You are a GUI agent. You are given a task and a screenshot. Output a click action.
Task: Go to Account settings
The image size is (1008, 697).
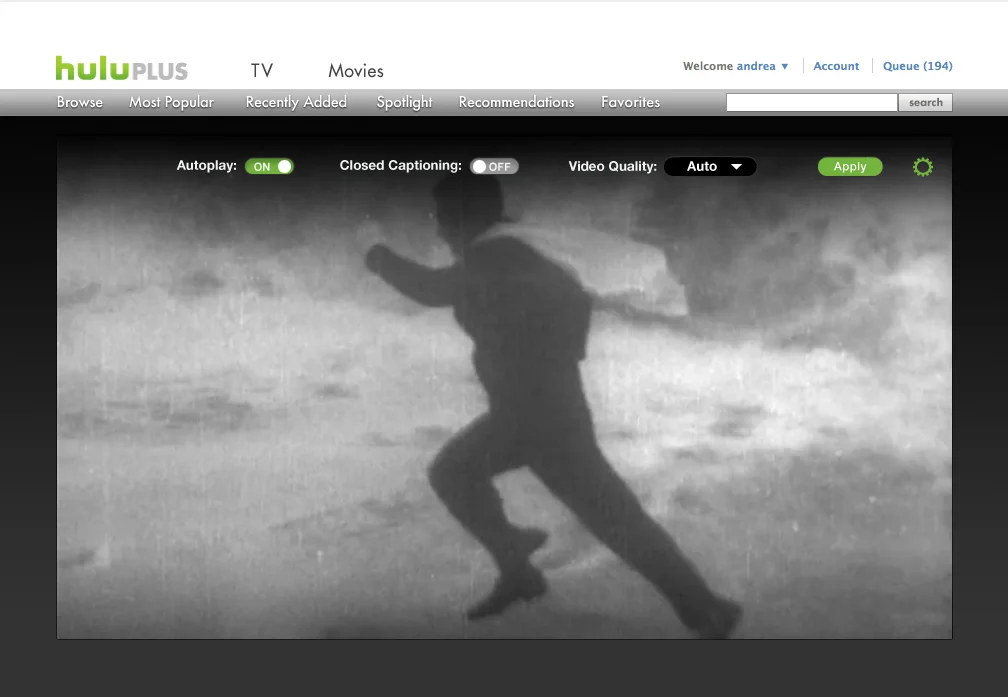pyautogui.click(x=836, y=66)
